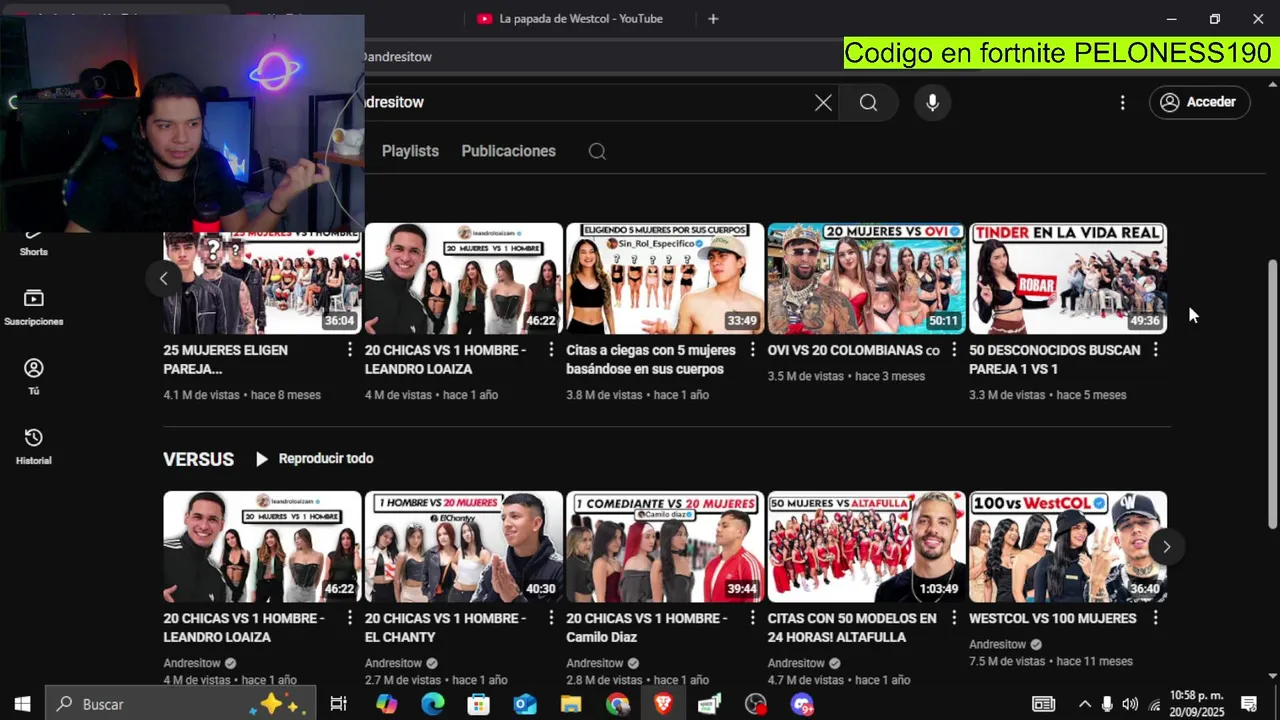Open network Wi-Fi tray icon
The height and width of the screenshot is (720, 1280).
click(1155, 705)
